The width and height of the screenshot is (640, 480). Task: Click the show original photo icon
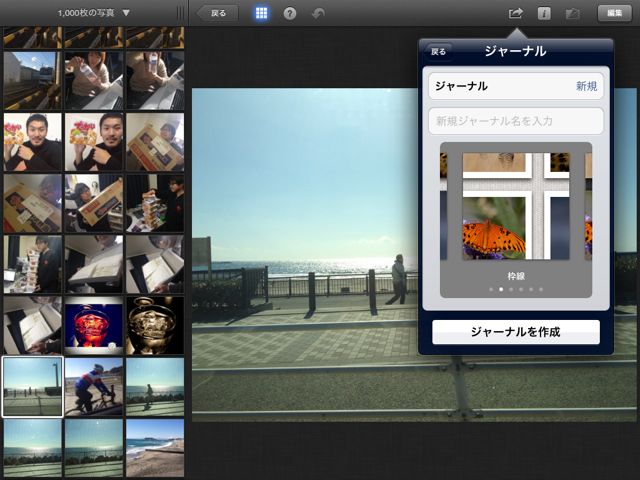point(573,14)
